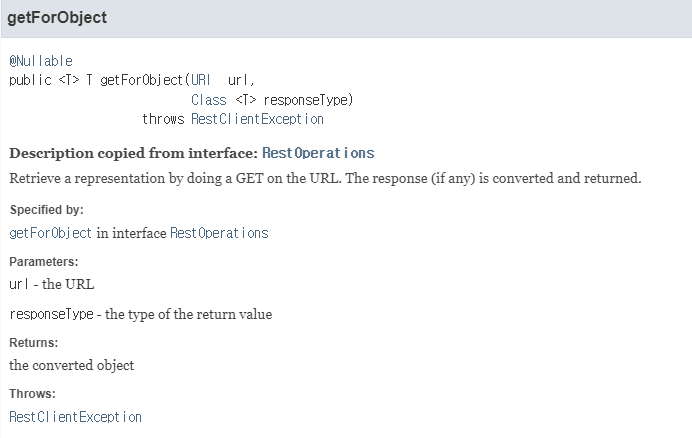Click the 'Description copied from interface:' label
Image resolution: width=692 pixels, height=438 pixels.
coord(133,153)
